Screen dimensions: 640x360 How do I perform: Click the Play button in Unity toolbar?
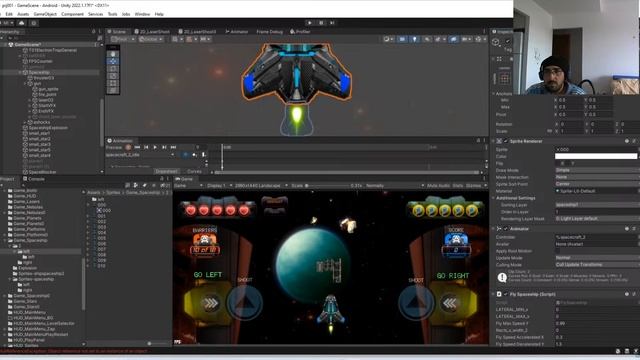click(310, 23)
